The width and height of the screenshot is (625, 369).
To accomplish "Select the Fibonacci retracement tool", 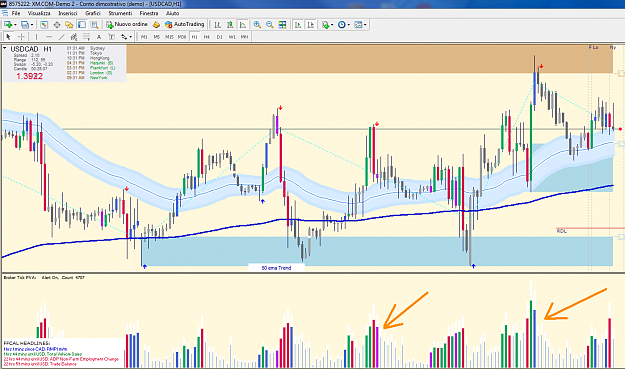I will (86, 37).
